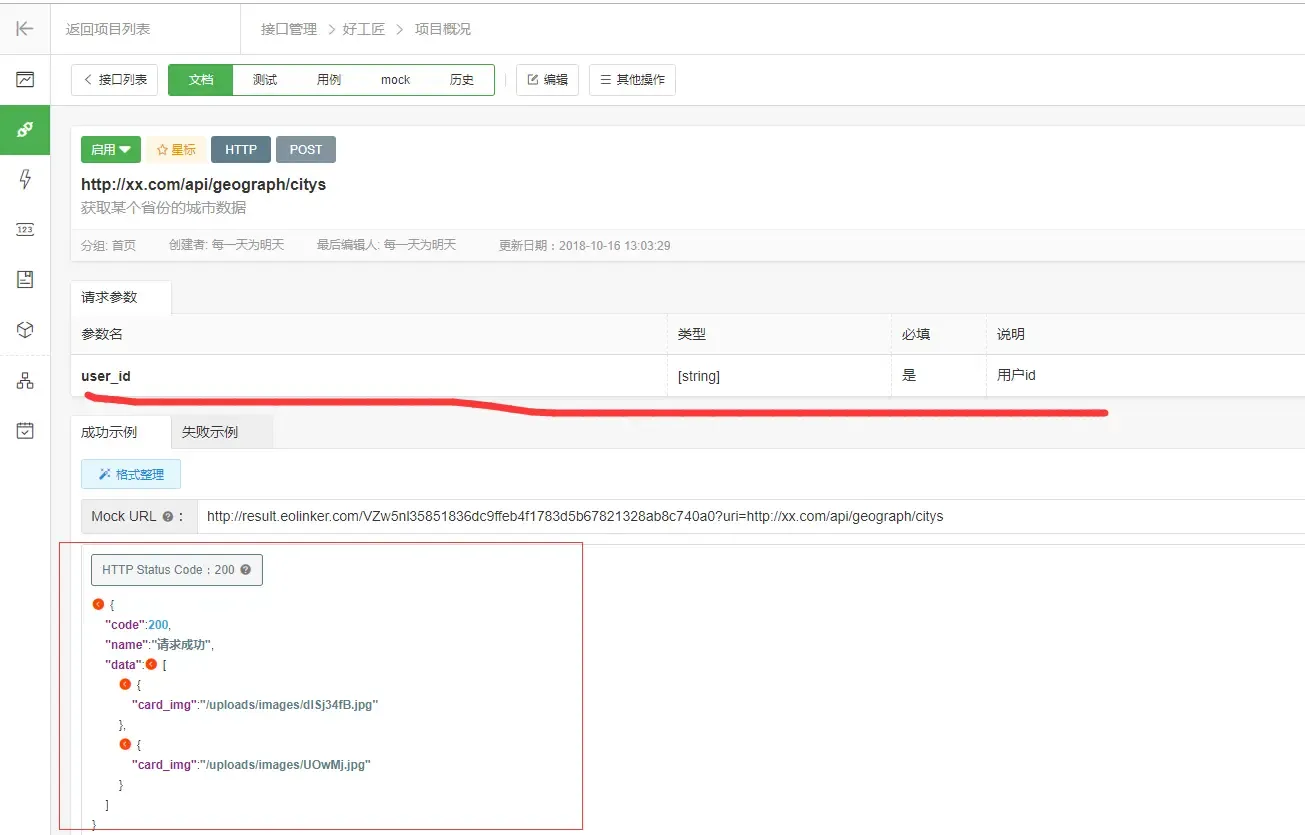Star the API via the star icon

[163, 149]
